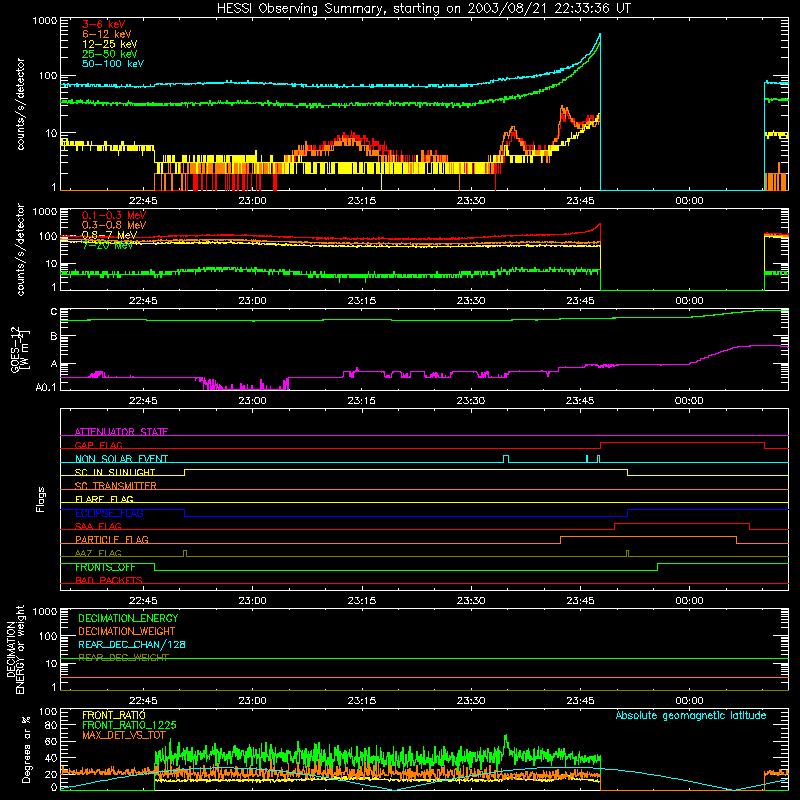Click the Absolute geomagnetic latitude label
Screen dimensions: 800x800
(691, 715)
